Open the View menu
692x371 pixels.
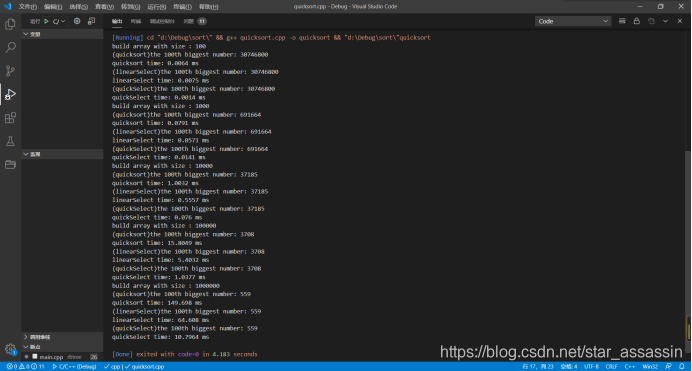tap(104, 7)
